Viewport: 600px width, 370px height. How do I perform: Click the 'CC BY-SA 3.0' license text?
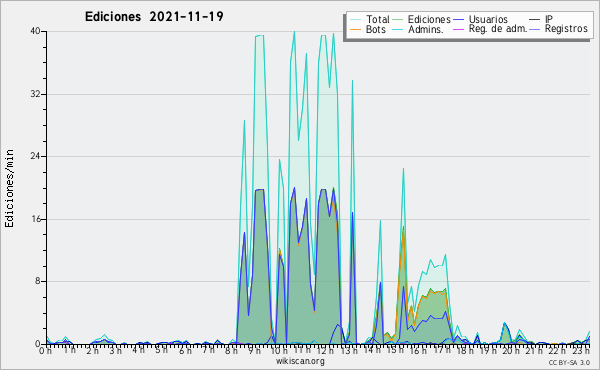click(x=569, y=363)
